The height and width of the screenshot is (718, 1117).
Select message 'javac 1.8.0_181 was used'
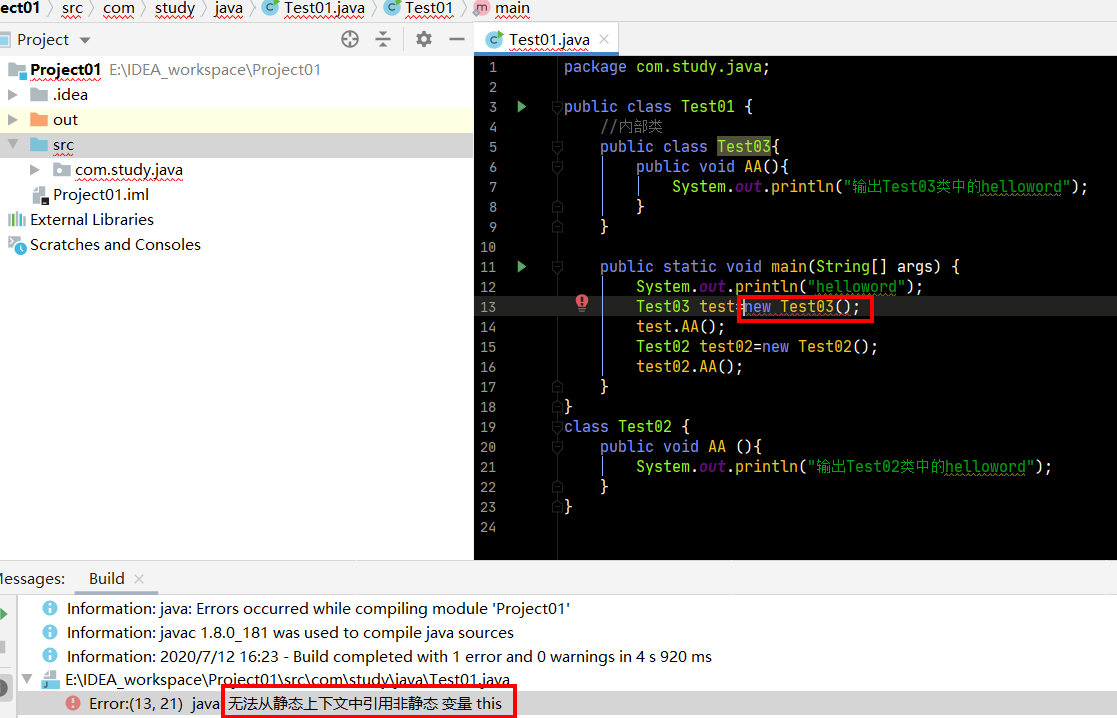click(x=290, y=633)
